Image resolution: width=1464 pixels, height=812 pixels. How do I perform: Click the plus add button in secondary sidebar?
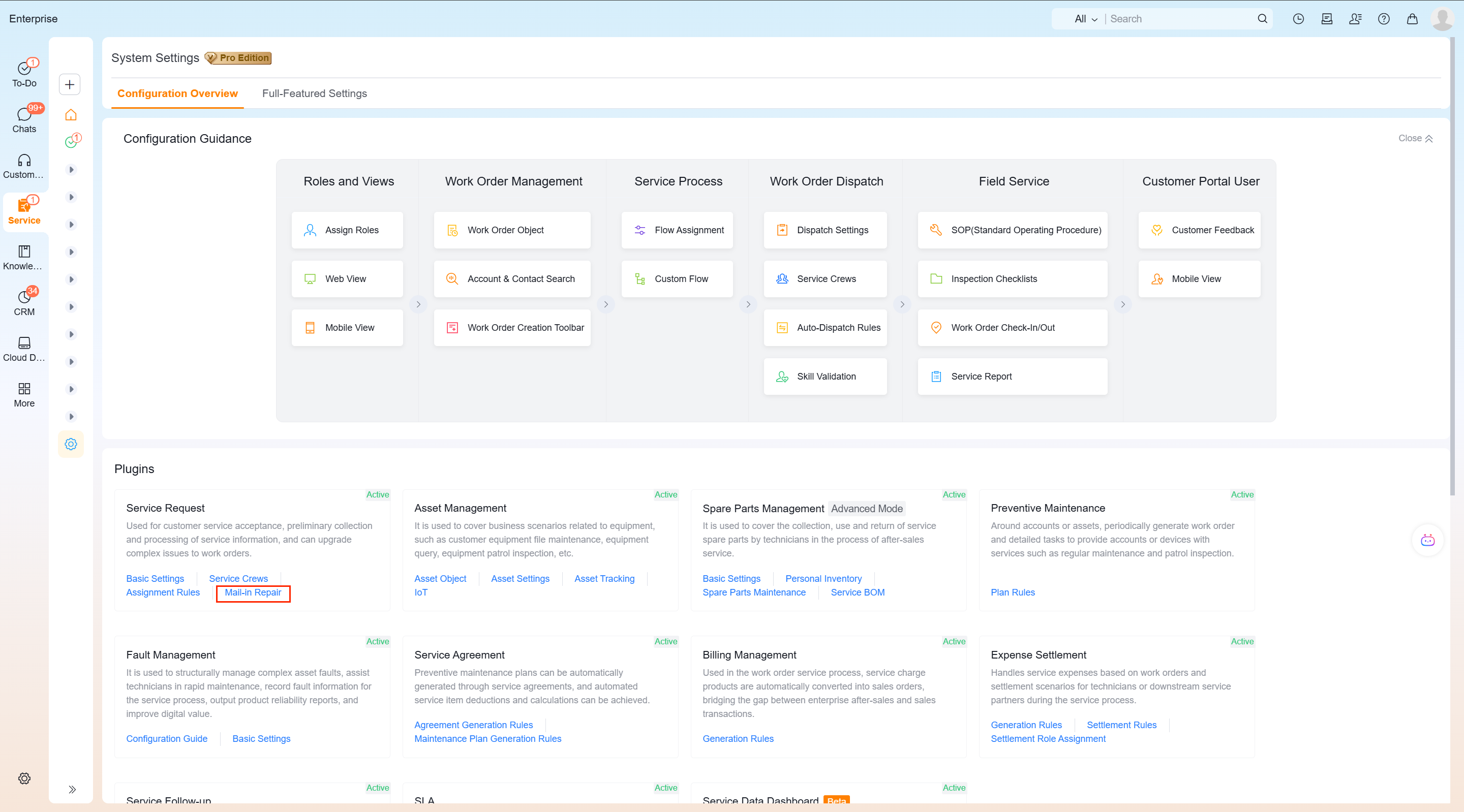click(70, 85)
